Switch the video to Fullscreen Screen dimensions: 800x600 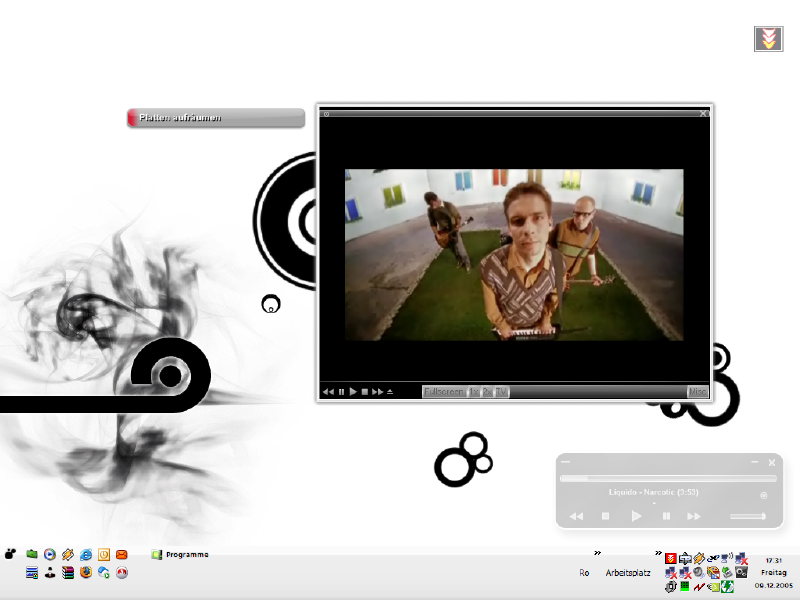tap(444, 392)
